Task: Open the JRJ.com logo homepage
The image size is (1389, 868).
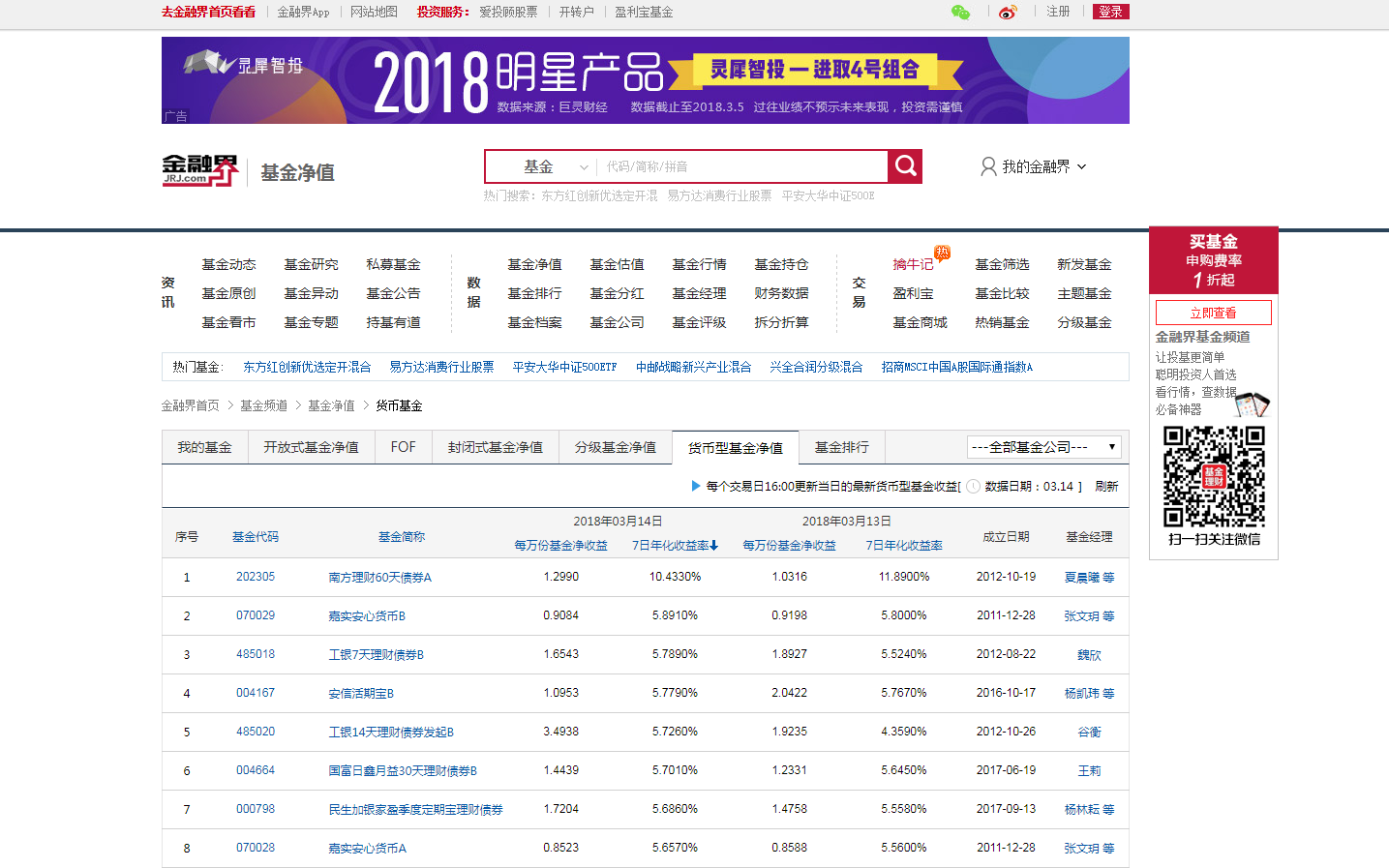Action: click(199, 170)
